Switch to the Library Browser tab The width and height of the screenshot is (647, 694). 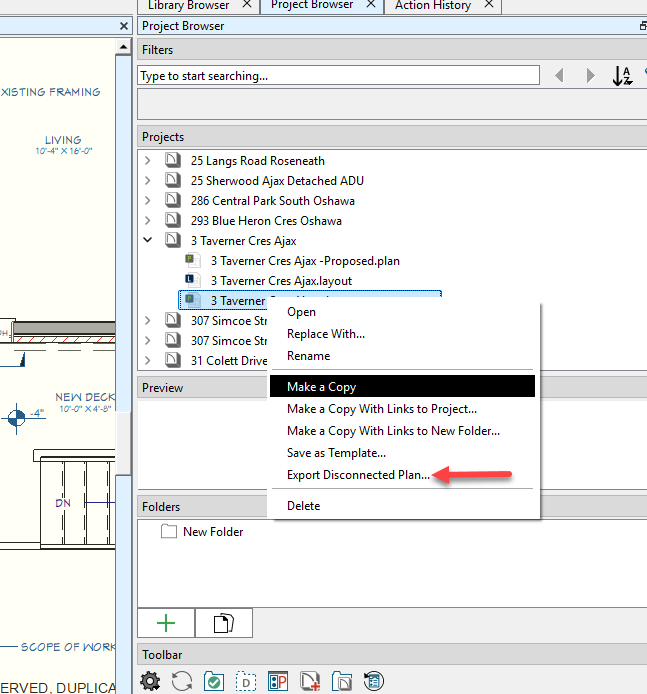[x=188, y=5]
